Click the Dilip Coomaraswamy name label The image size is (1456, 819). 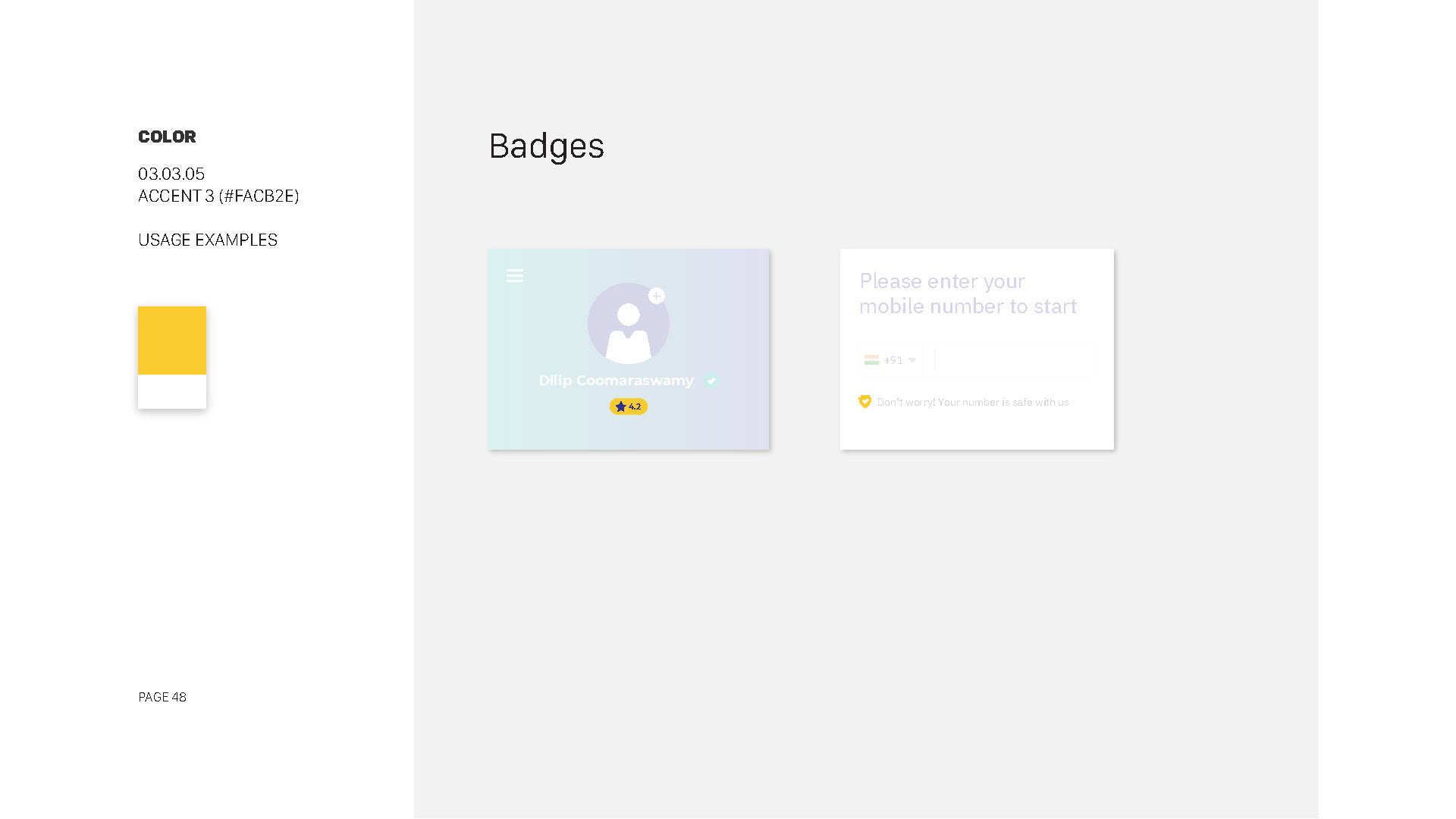click(617, 381)
